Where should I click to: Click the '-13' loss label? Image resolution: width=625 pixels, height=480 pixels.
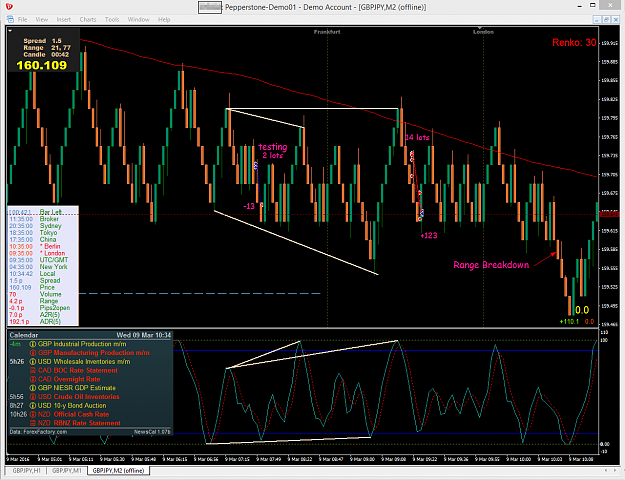pos(249,206)
